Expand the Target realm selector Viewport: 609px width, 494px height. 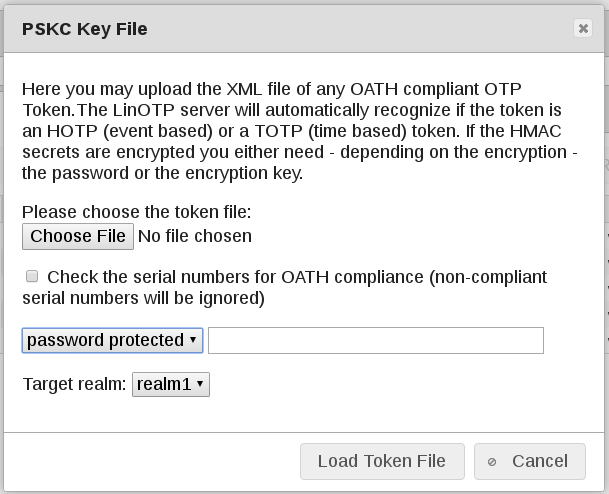(171, 385)
